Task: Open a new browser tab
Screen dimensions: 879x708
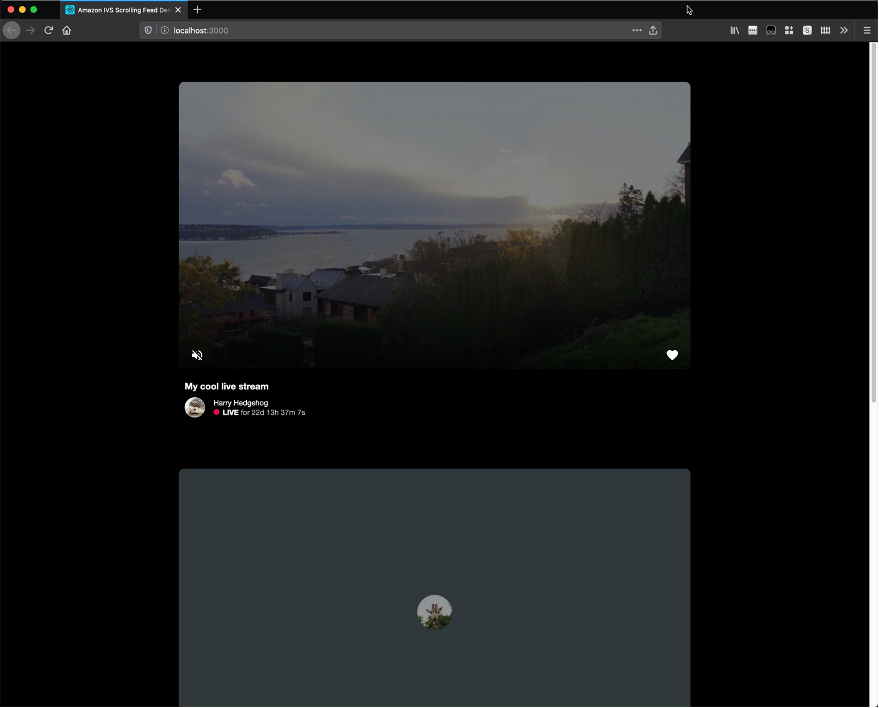Action: [x=196, y=10]
